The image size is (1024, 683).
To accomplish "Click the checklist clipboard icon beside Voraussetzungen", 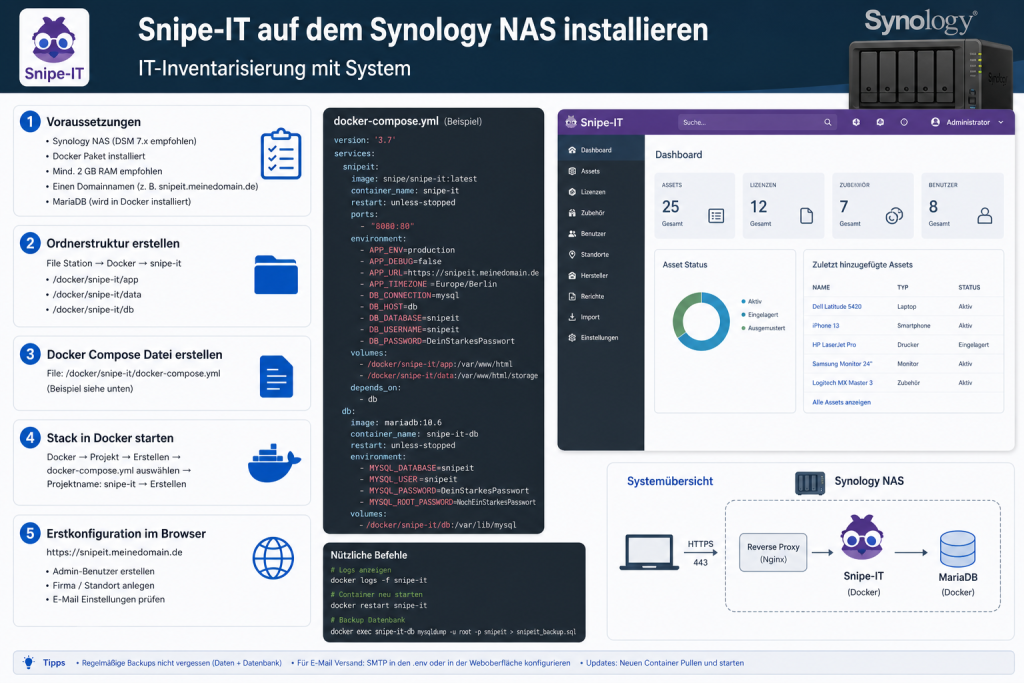I will coord(281,154).
